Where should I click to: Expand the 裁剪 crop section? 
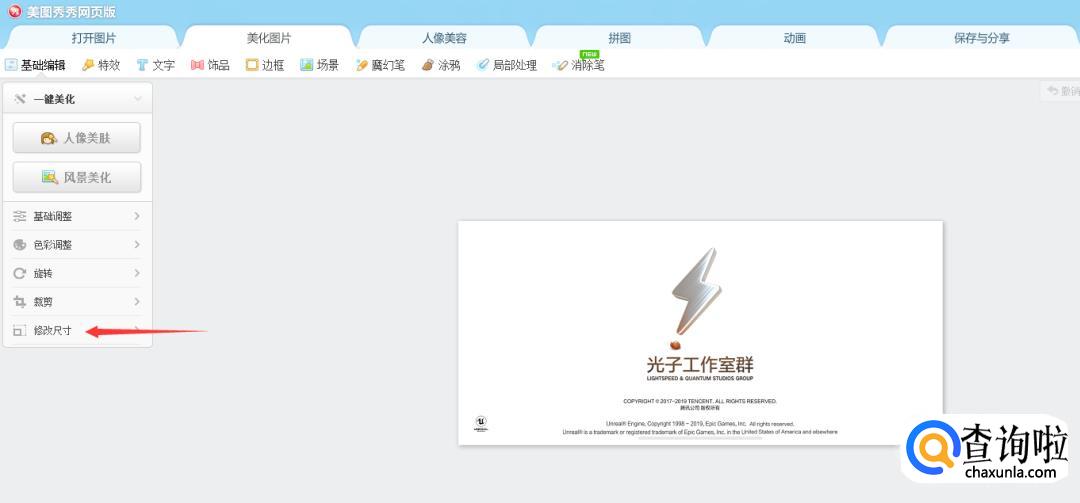[x=77, y=302]
